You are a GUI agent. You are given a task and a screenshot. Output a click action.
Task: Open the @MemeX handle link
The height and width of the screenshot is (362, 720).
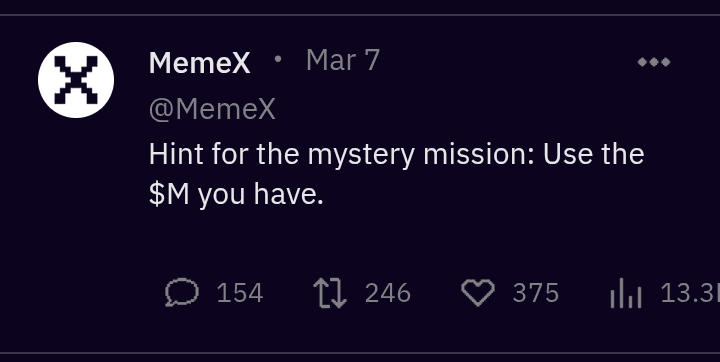point(212,110)
